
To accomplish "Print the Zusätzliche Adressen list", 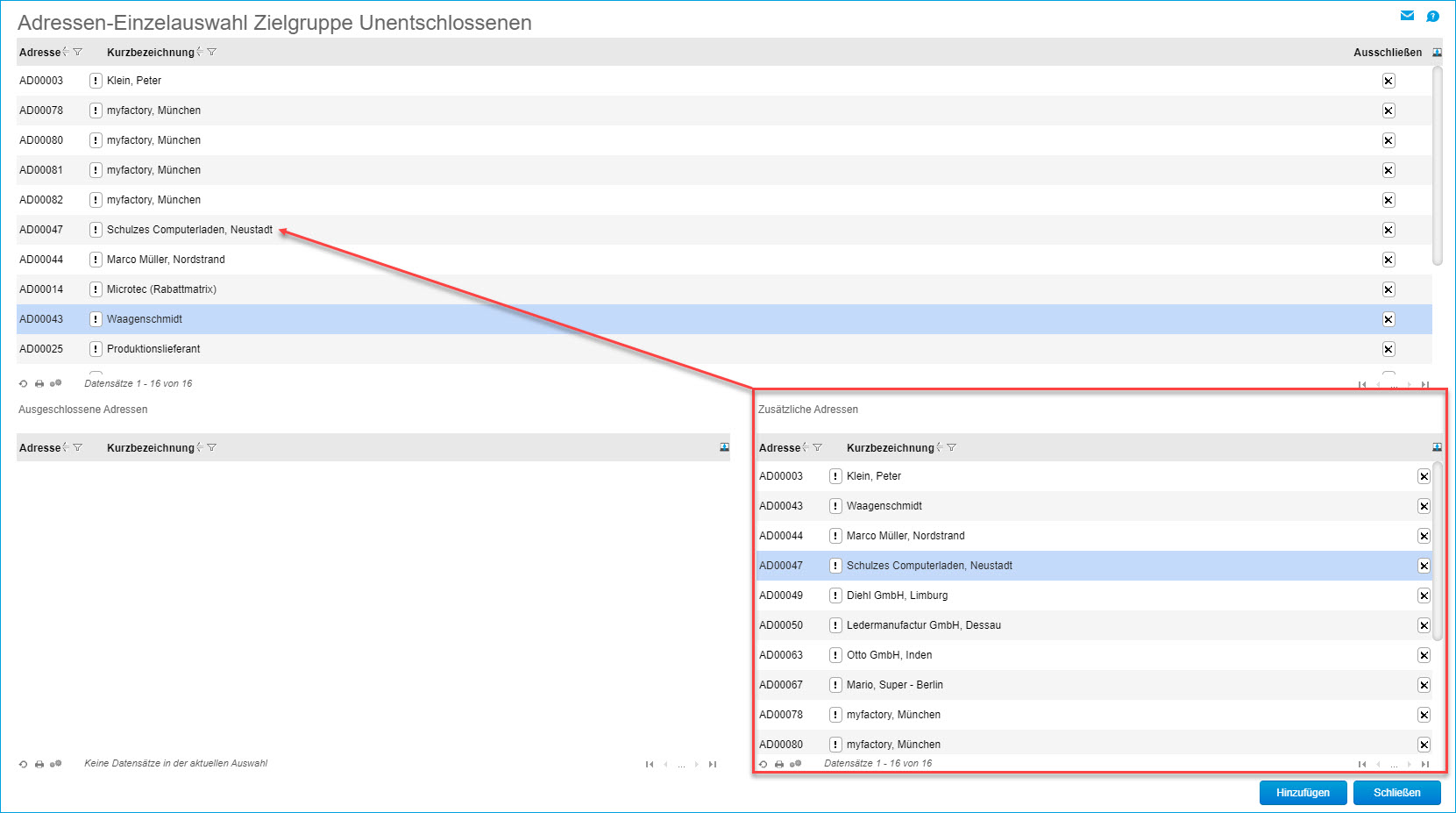I will tap(779, 764).
